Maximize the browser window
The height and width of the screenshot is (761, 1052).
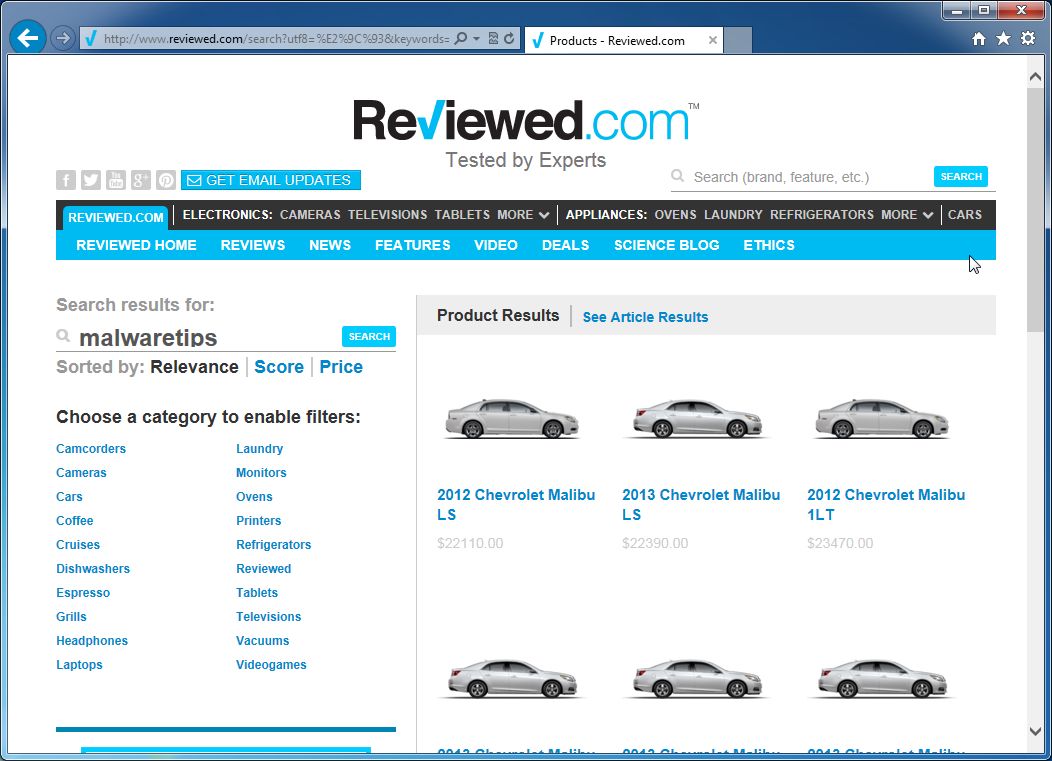click(984, 9)
